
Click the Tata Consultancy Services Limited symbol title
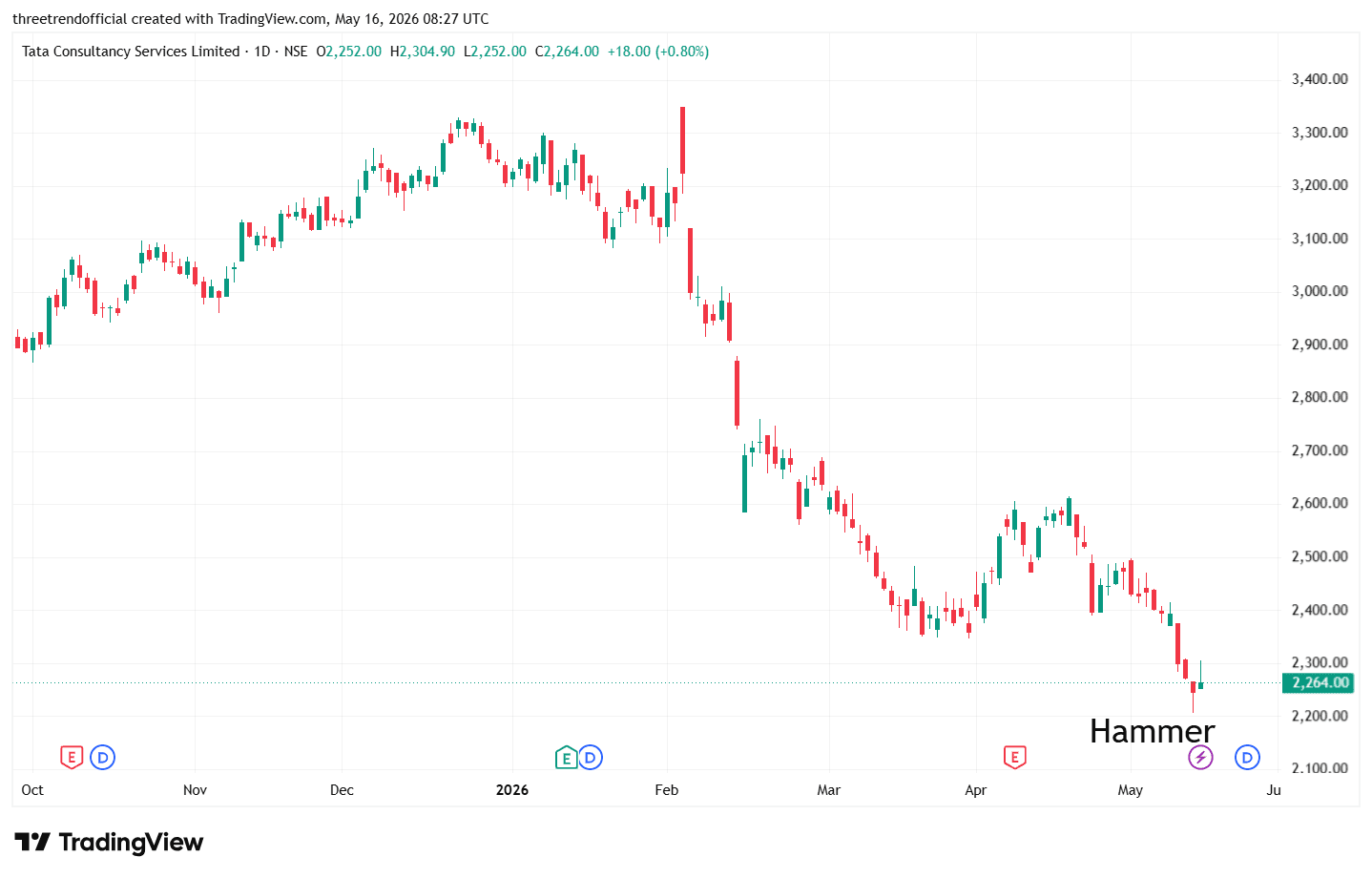131,52
